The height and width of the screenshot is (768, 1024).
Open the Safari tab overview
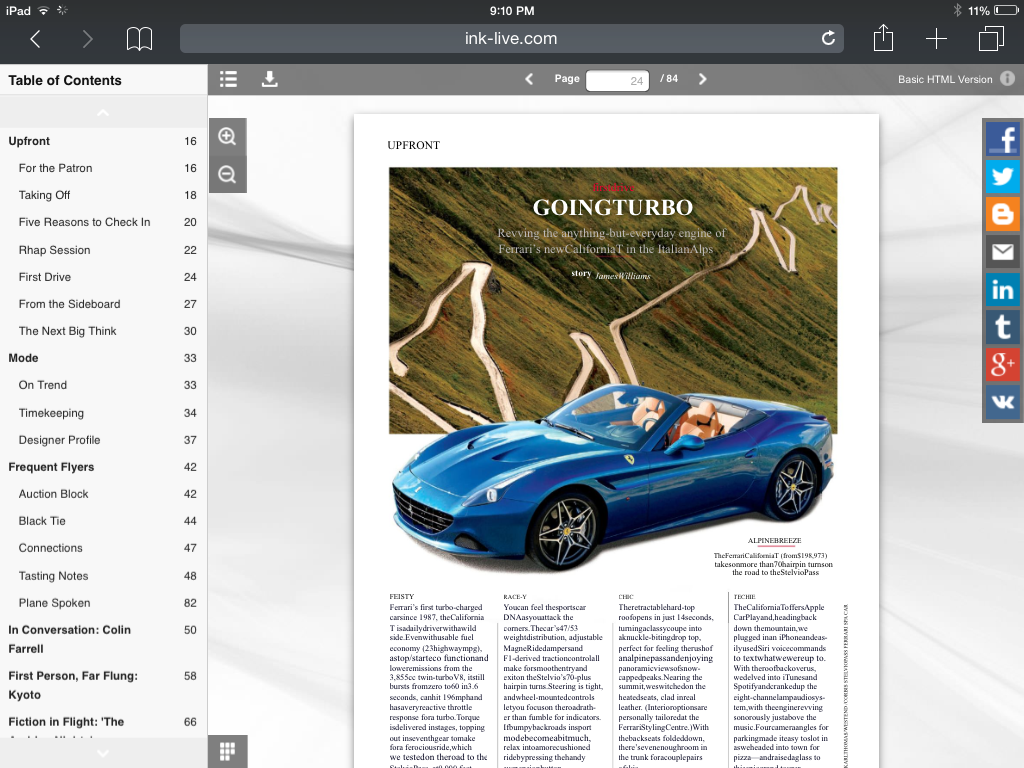(x=990, y=39)
